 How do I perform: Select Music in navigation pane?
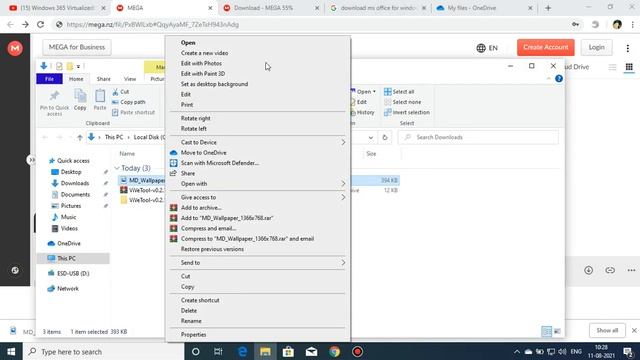point(68,217)
